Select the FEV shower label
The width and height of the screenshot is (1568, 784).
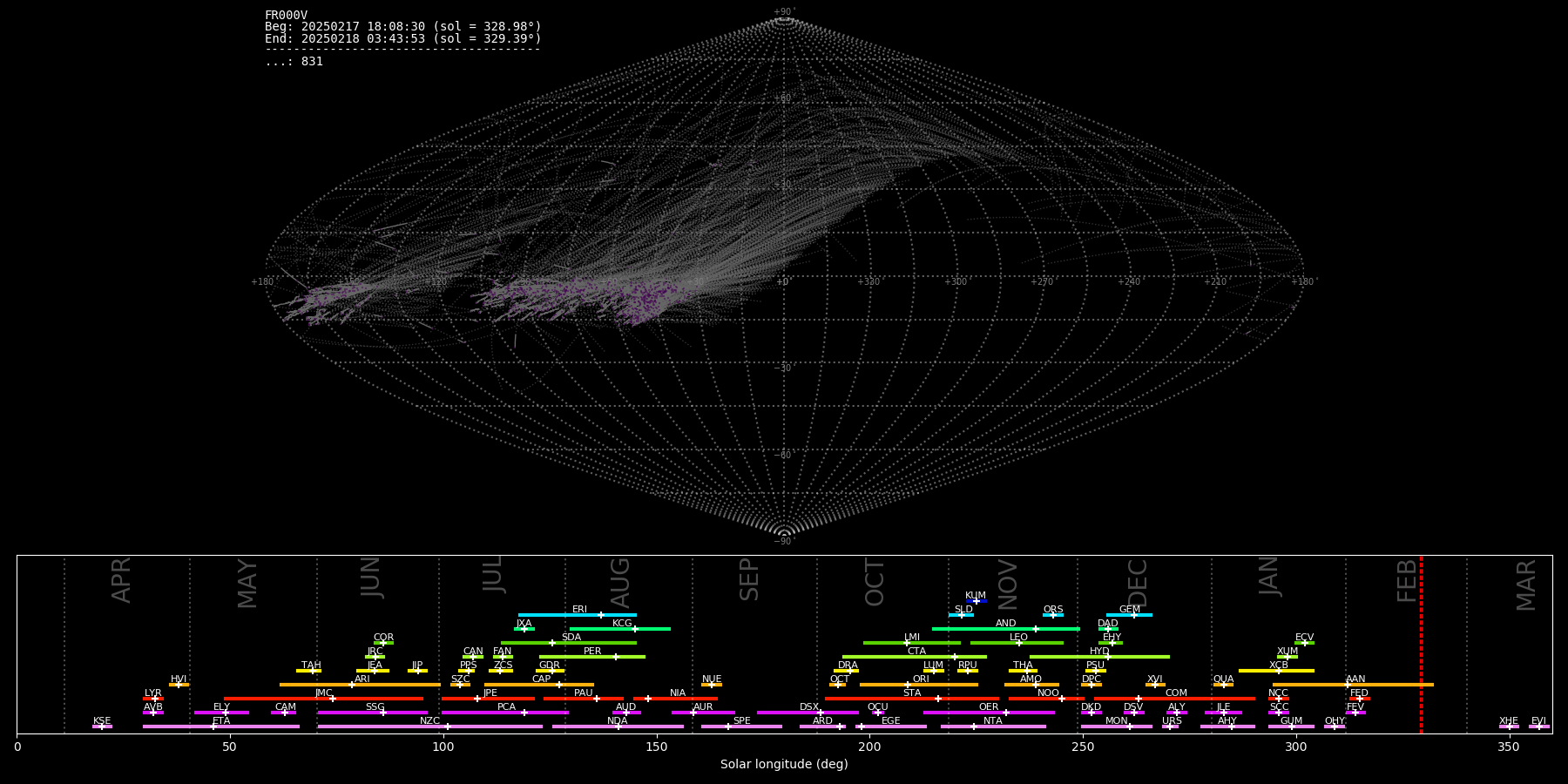tap(1355, 706)
